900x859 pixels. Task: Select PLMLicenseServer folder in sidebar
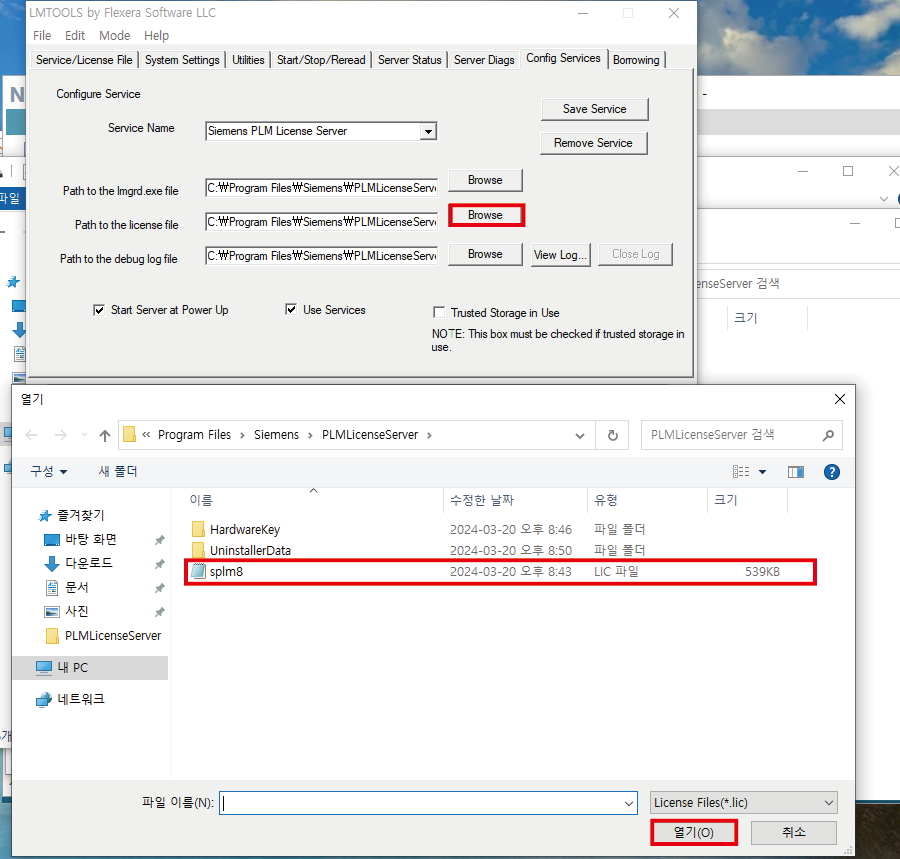(104, 636)
